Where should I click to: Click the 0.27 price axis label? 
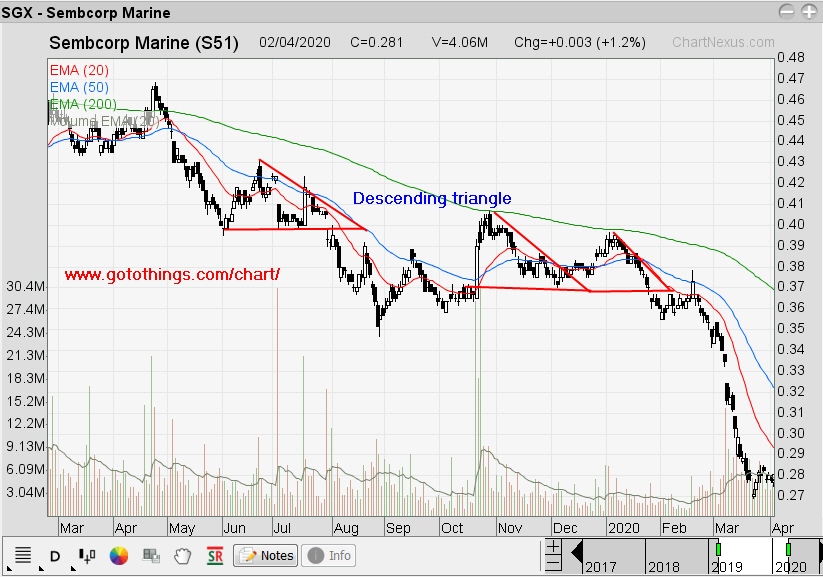pos(790,495)
